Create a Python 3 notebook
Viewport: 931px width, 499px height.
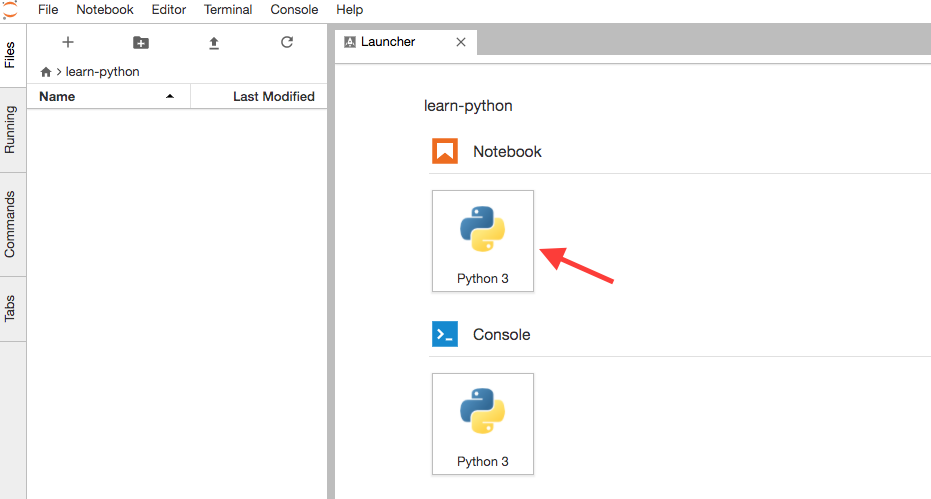click(x=483, y=241)
